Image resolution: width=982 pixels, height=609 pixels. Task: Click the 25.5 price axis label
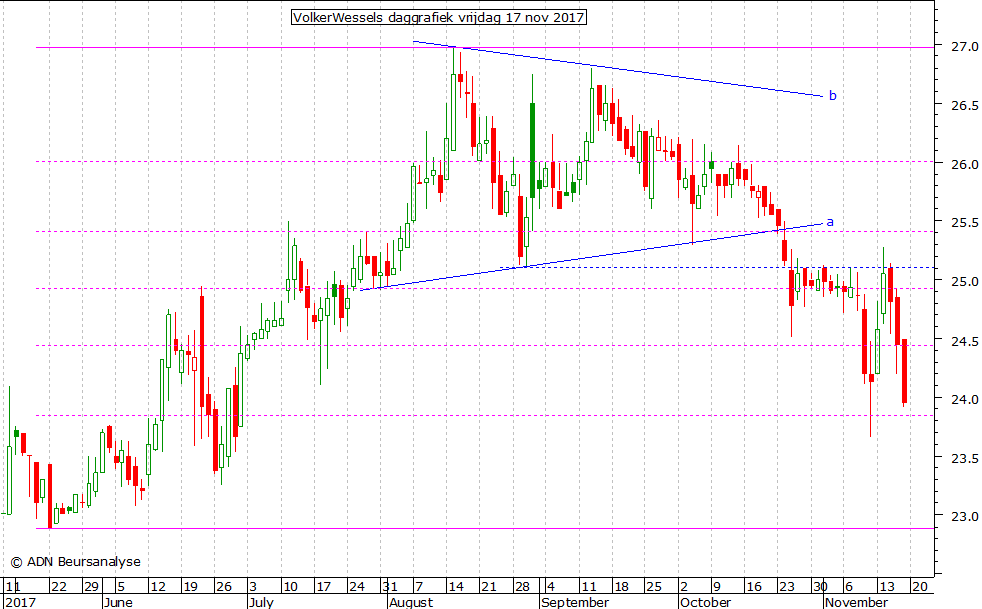[x=965, y=223]
